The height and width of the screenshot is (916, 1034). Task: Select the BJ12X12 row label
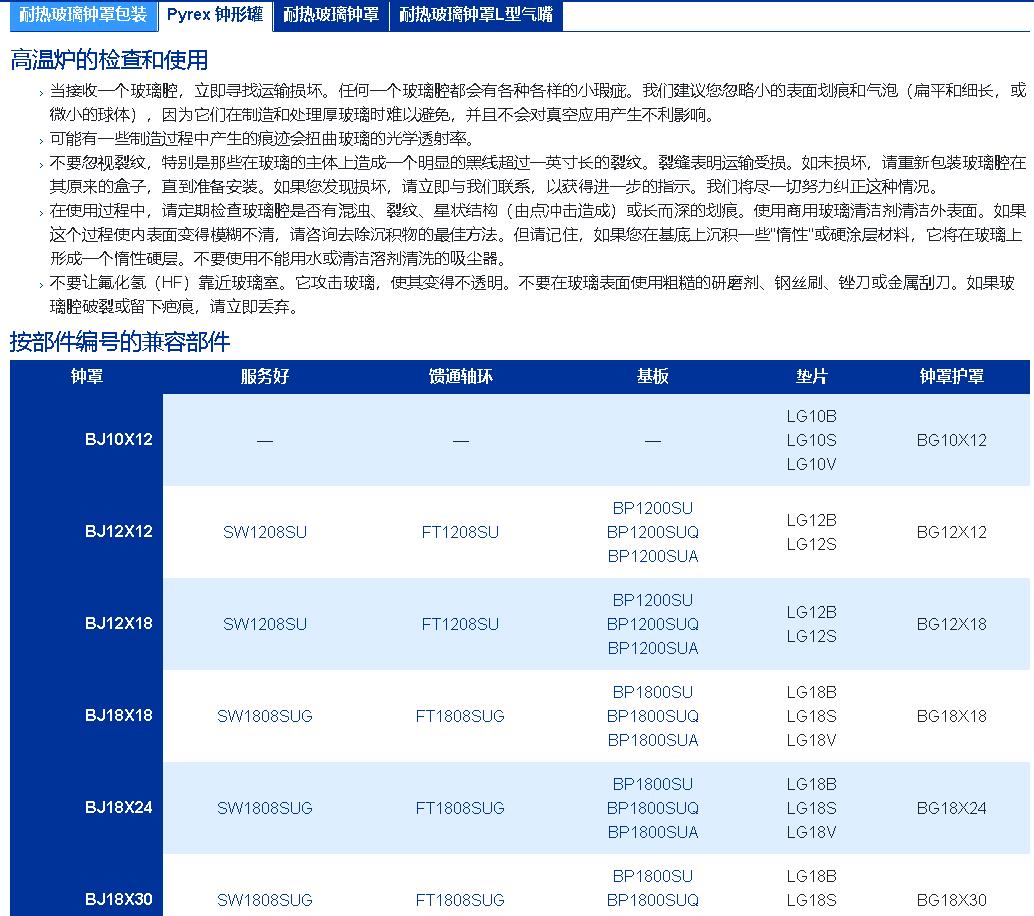119,532
